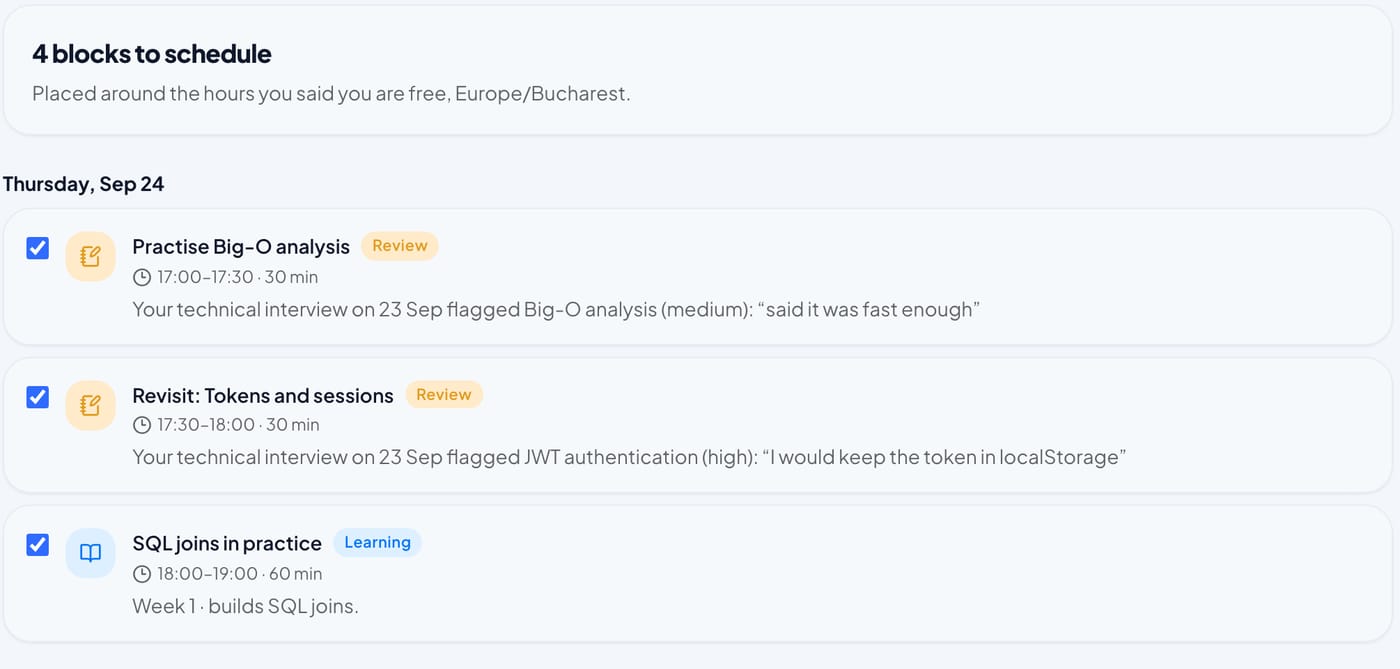Click the Thursday, Sep 24 date heading
This screenshot has width=1400, height=669.
pos(83,184)
